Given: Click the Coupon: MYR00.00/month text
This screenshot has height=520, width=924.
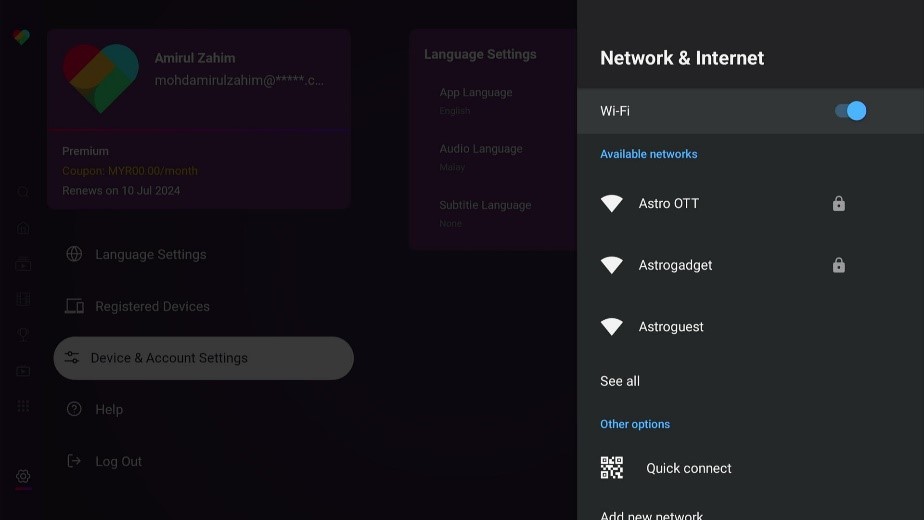Looking at the screenshot, I should coord(130,171).
